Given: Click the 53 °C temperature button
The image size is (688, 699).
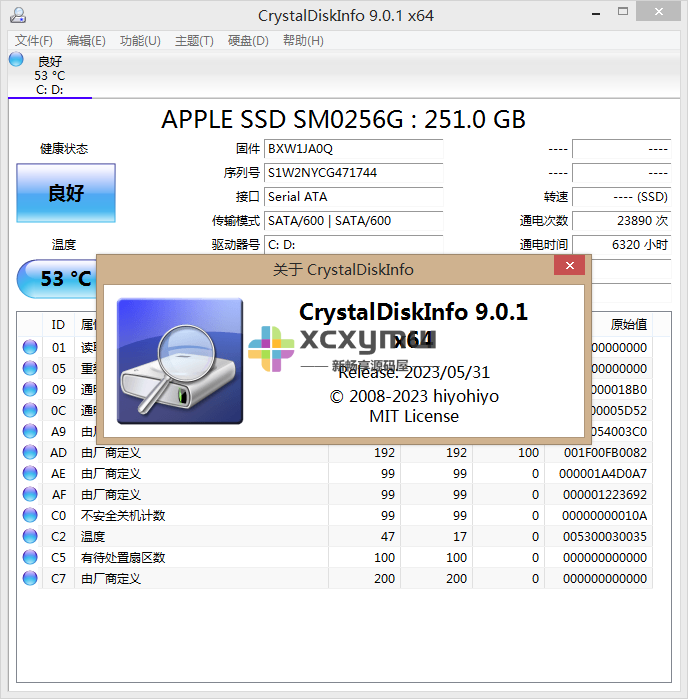Looking at the screenshot, I should (x=57, y=279).
